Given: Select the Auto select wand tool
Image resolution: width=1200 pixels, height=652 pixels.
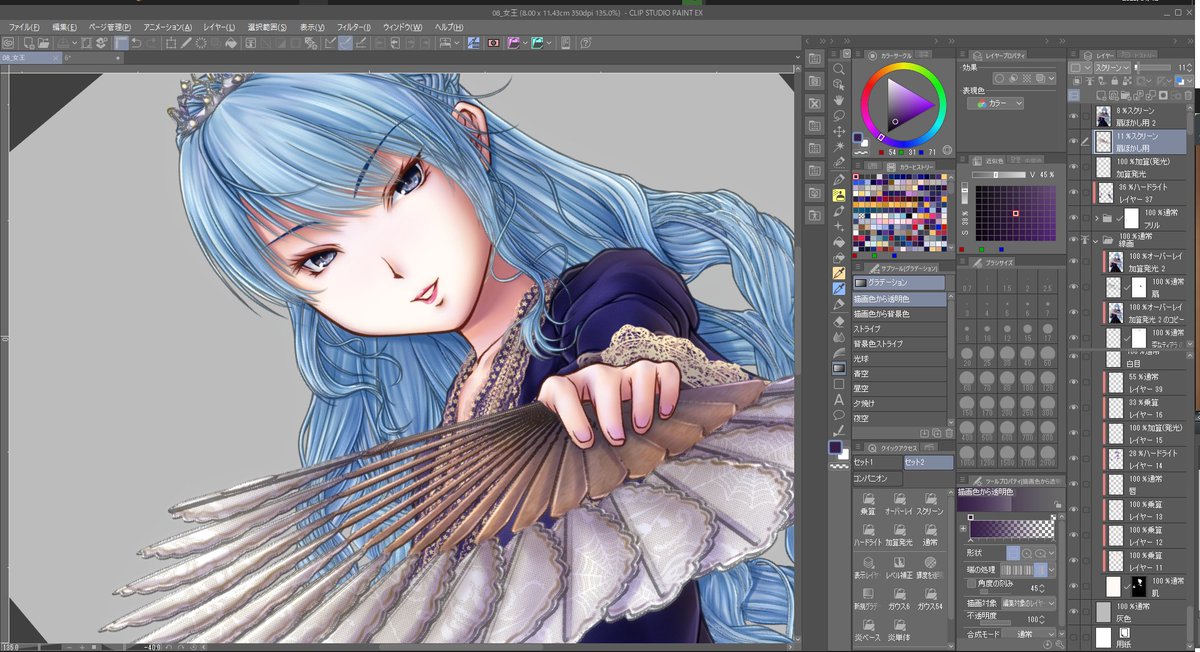Looking at the screenshot, I should click(x=839, y=147).
